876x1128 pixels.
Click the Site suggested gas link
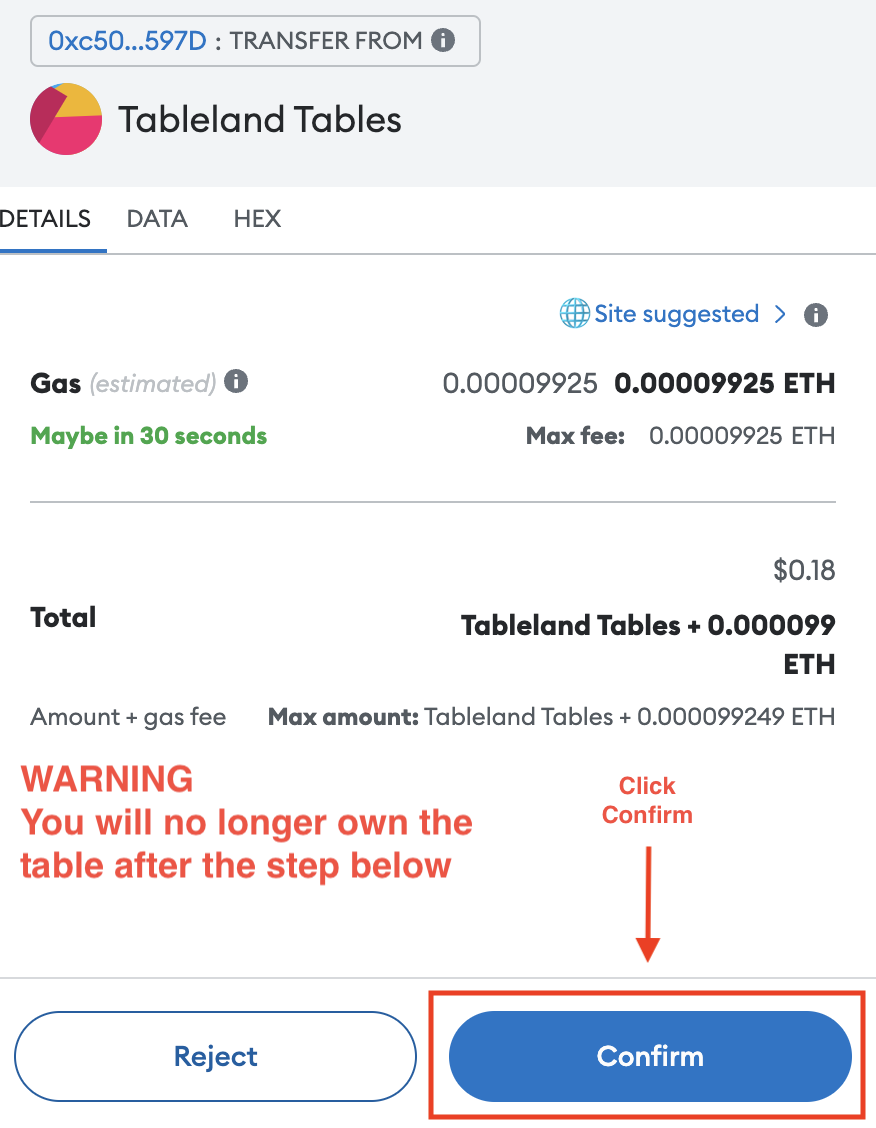(x=676, y=314)
